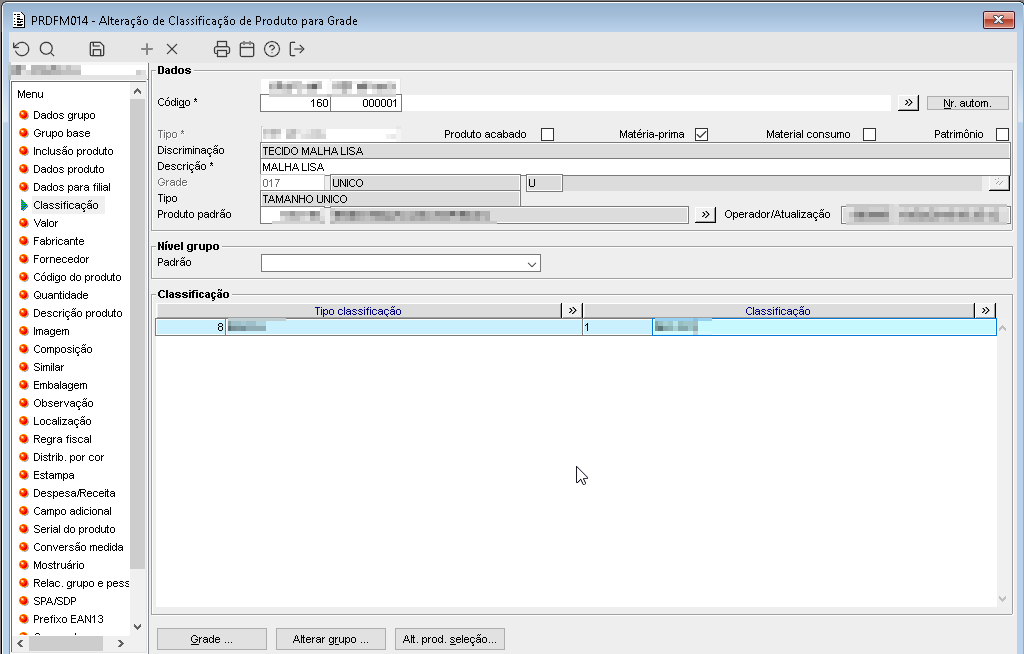Select Código do produto in the menu

[77, 277]
